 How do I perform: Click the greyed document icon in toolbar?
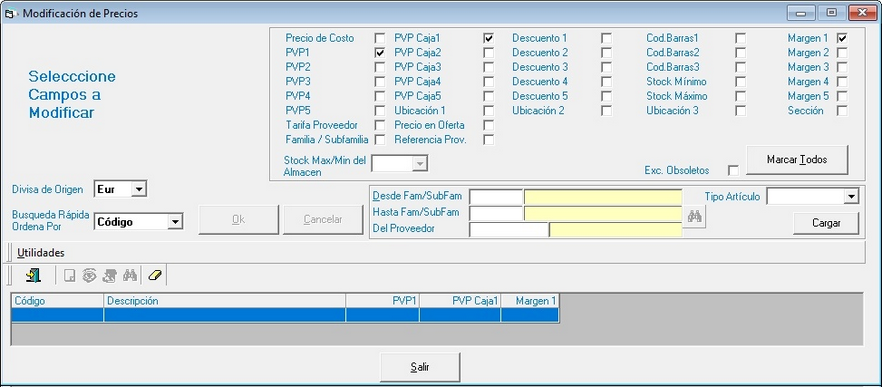pyautogui.click(x=70, y=276)
